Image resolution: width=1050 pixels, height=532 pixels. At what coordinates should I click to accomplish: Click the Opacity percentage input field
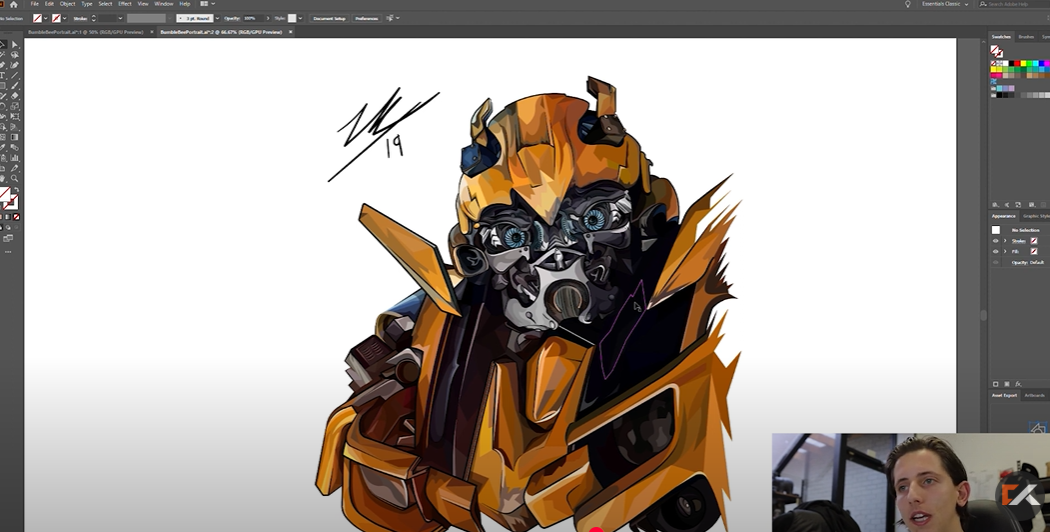click(x=253, y=18)
